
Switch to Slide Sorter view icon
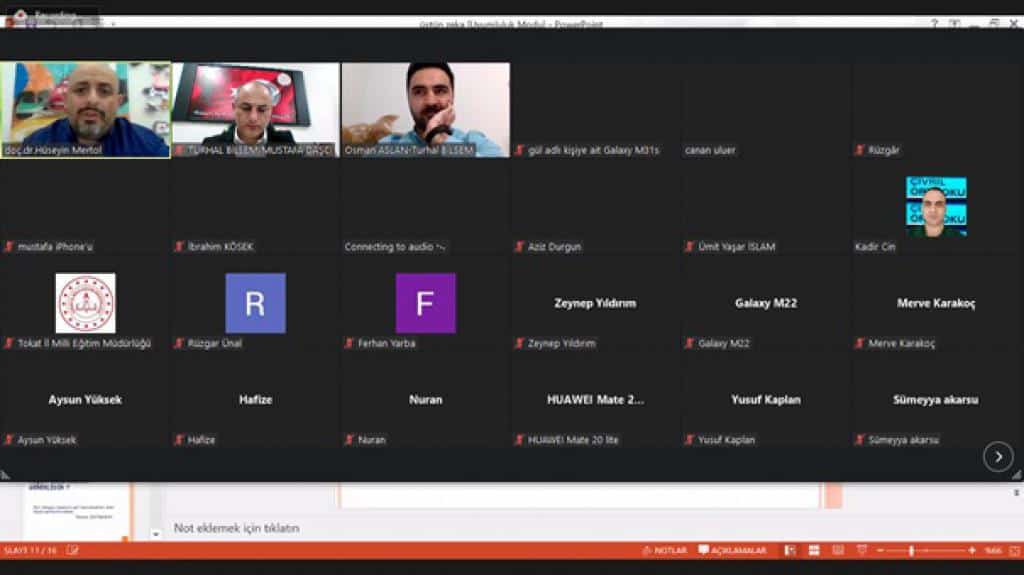[813, 551]
